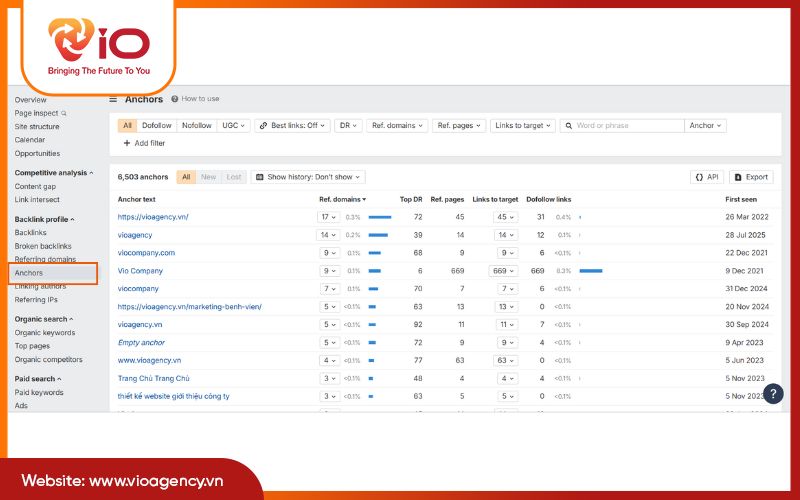The width and height of the screenshot is (800, 500).
Task: Collapse the Paid search section
Action: pos(38,379)
